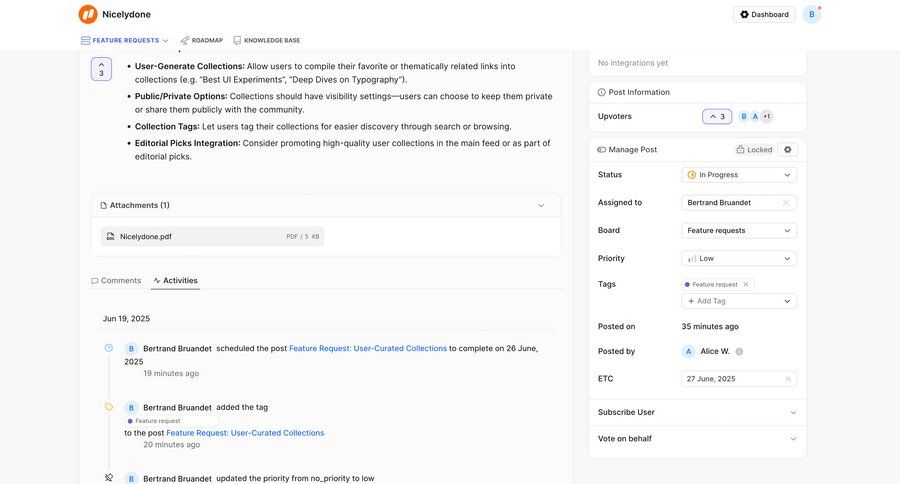
Task: Open the Nicelydone.pdf attachment
Action: click(x=212, y=237)
